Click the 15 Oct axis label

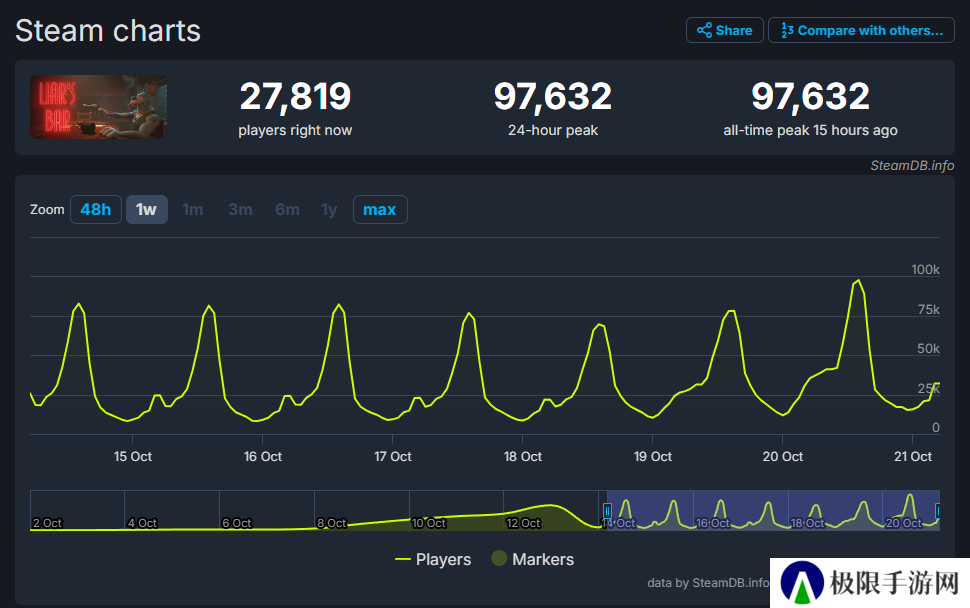pos(132,456)
